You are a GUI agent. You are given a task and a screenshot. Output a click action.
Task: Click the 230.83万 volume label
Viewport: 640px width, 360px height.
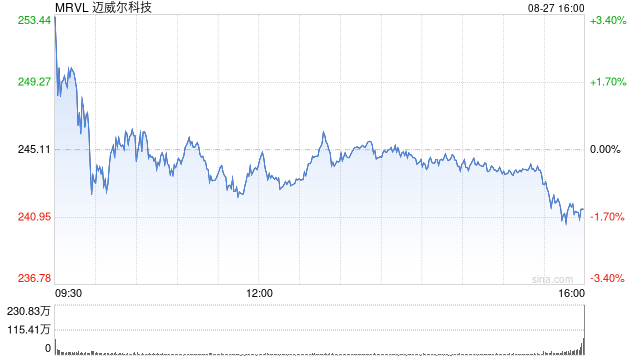[x=29, y=311]
